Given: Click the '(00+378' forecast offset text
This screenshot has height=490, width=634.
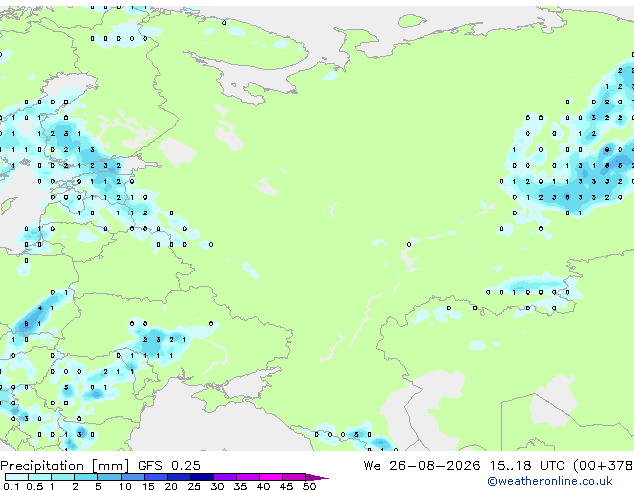Looking at the screenshot, I should click(x=603, y=466).
